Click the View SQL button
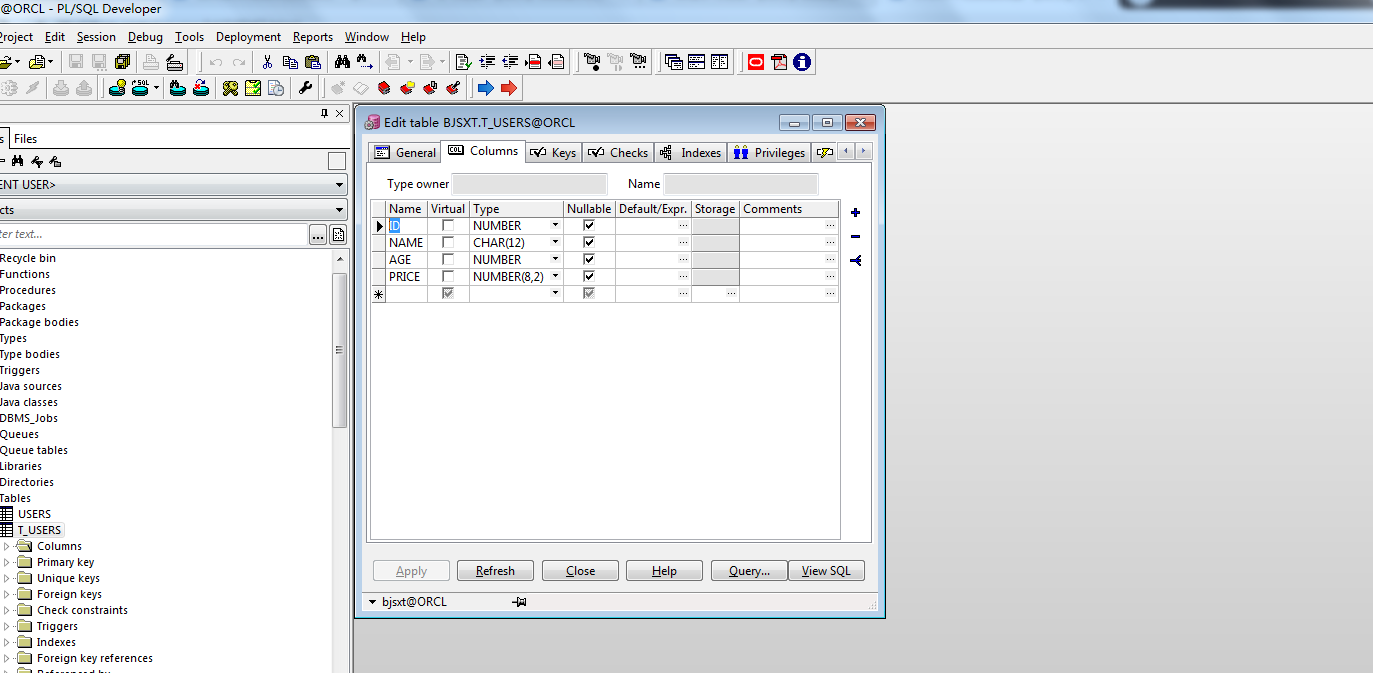 pyautogui.click(x=826, y=571)
